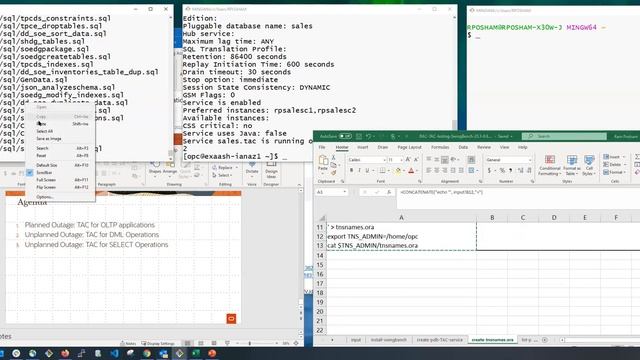This screenshot has width=640, height=360.
Task: Choose Reset in terminal context menu
Action: (61, 156)
